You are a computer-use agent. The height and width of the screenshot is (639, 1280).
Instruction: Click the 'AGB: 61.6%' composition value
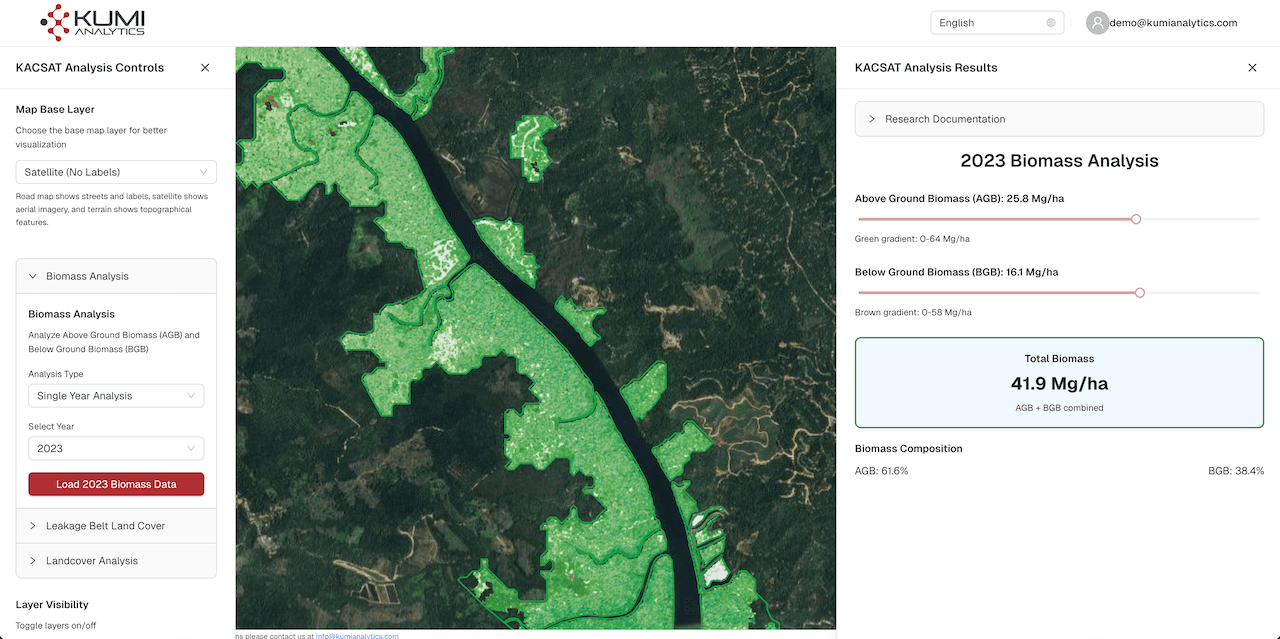[881, 471]
